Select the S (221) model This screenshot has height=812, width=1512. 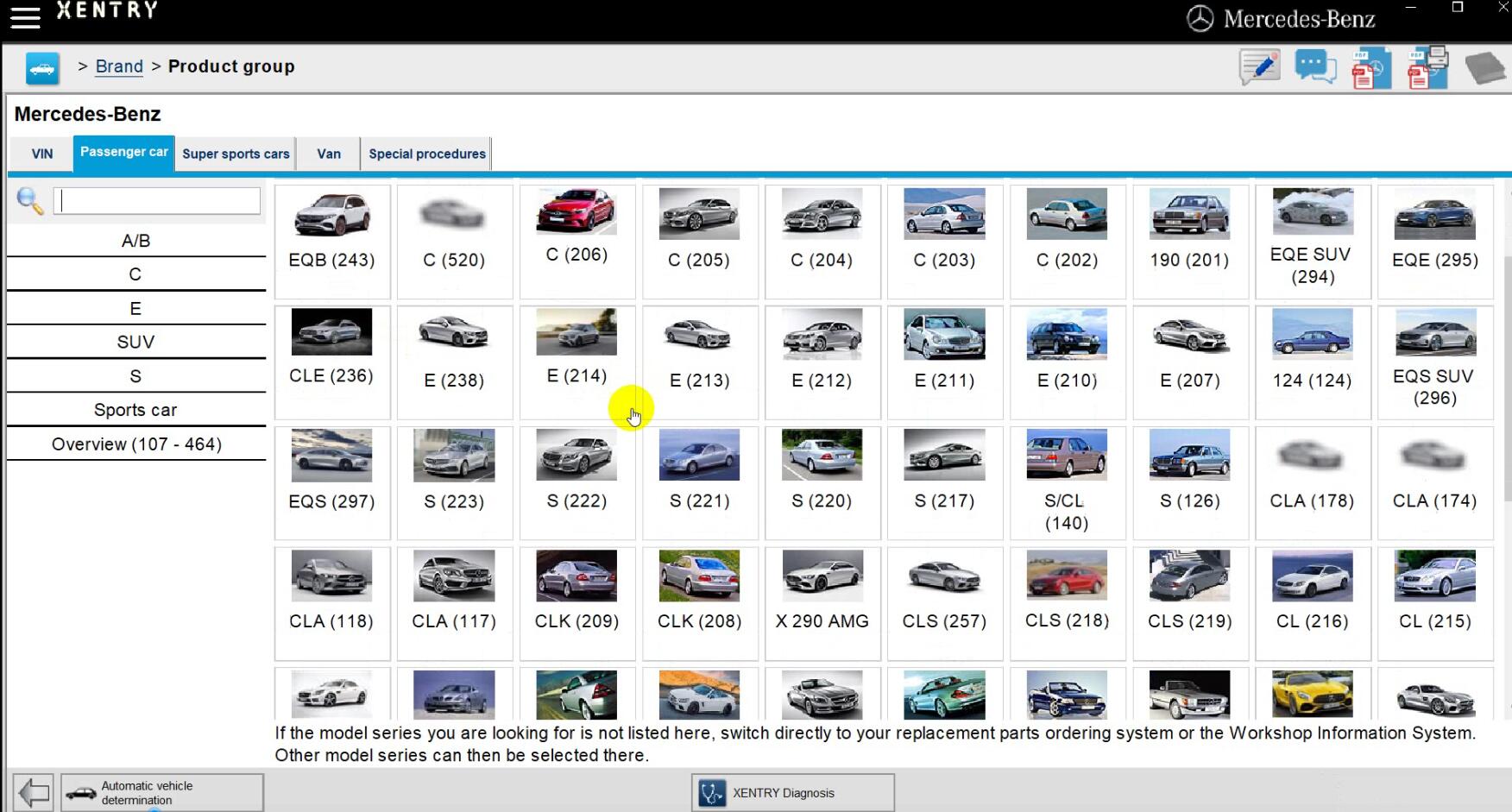(x=700, y=483)
